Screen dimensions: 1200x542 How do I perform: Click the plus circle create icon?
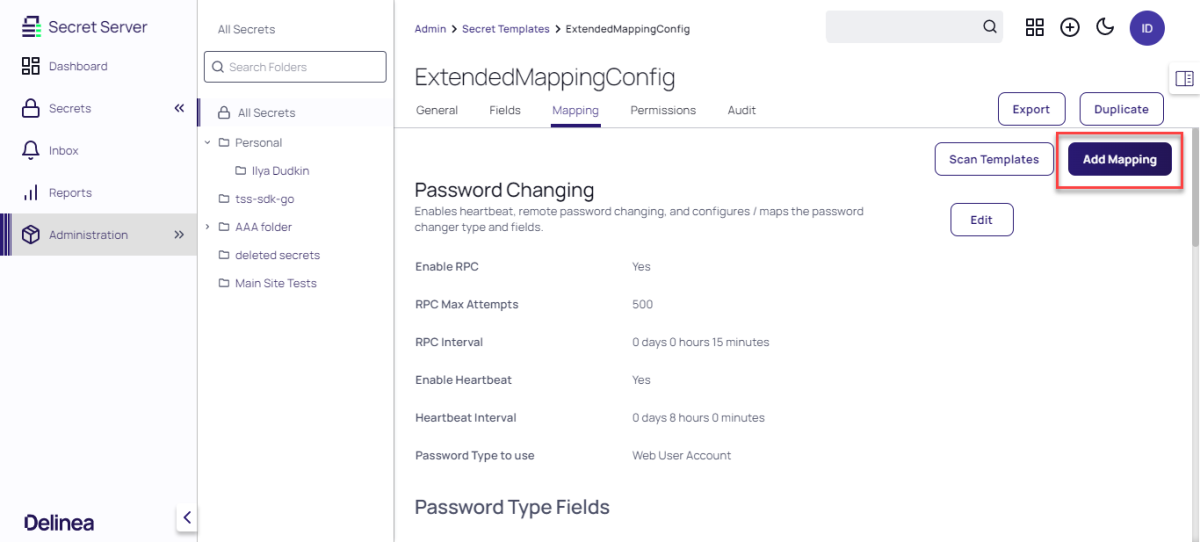click(x=1070, y=27)
